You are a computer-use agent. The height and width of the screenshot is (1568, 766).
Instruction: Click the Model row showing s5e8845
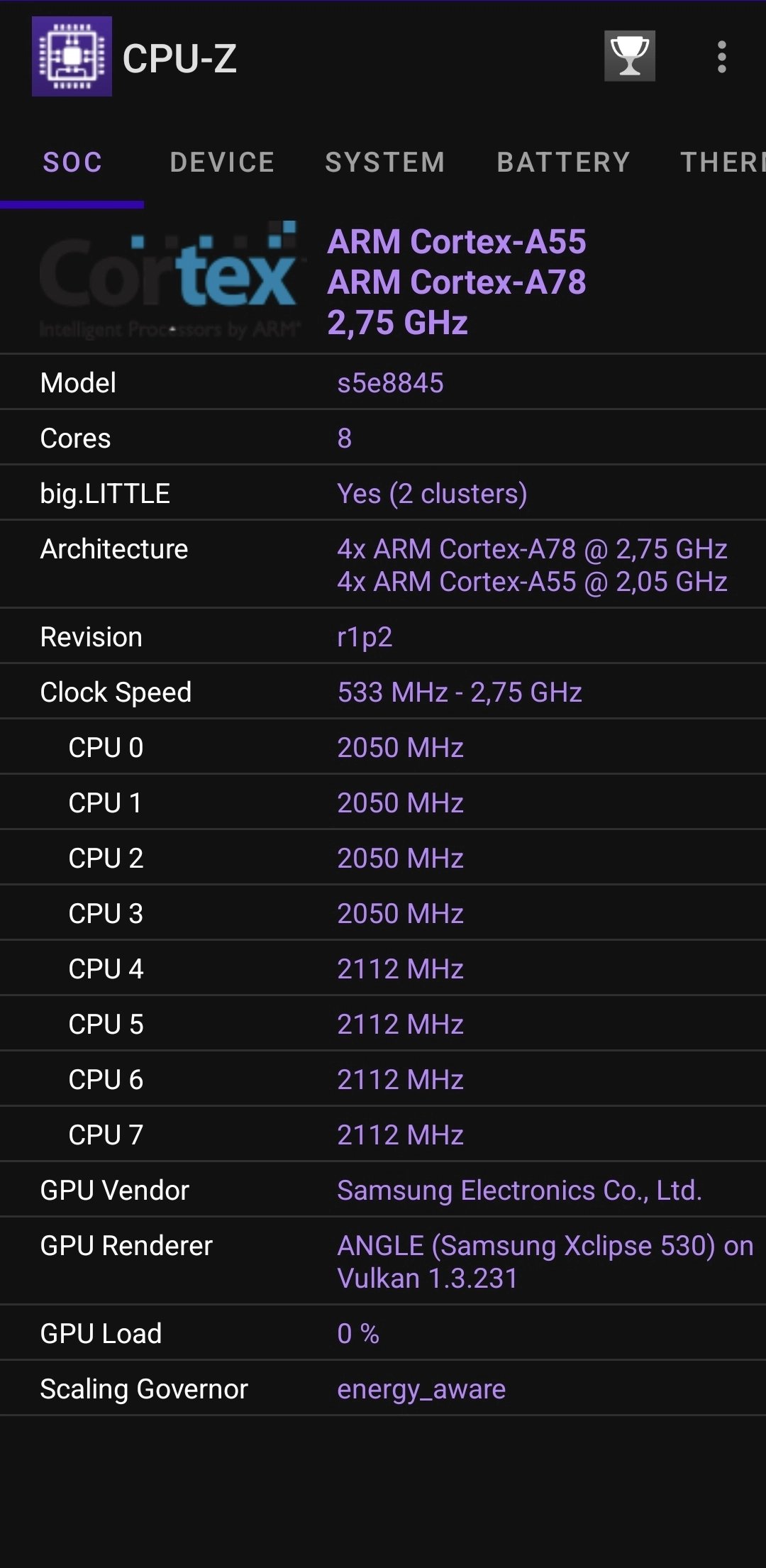[383, 381]
